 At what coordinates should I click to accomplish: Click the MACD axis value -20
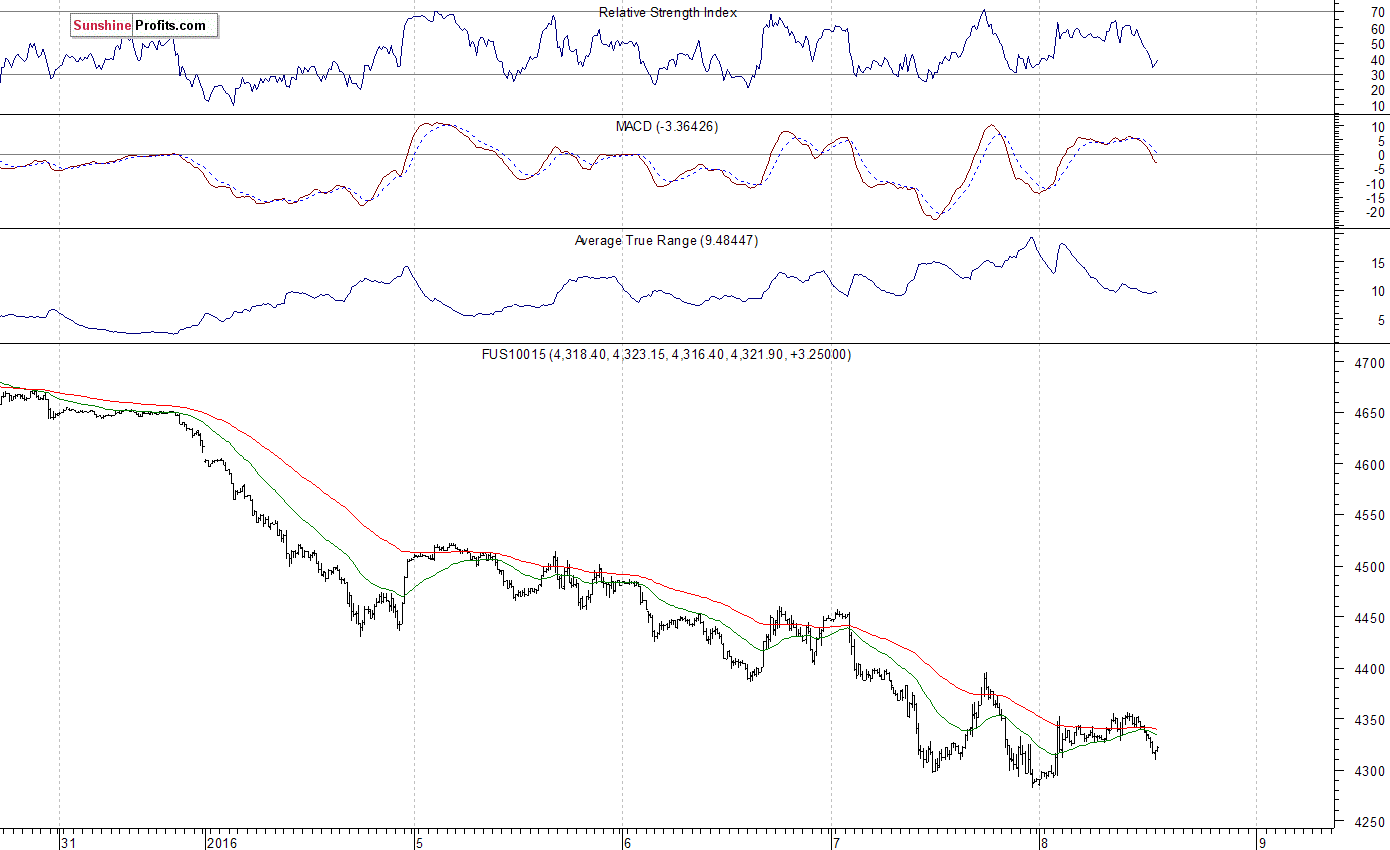(x=1375, y=212)
